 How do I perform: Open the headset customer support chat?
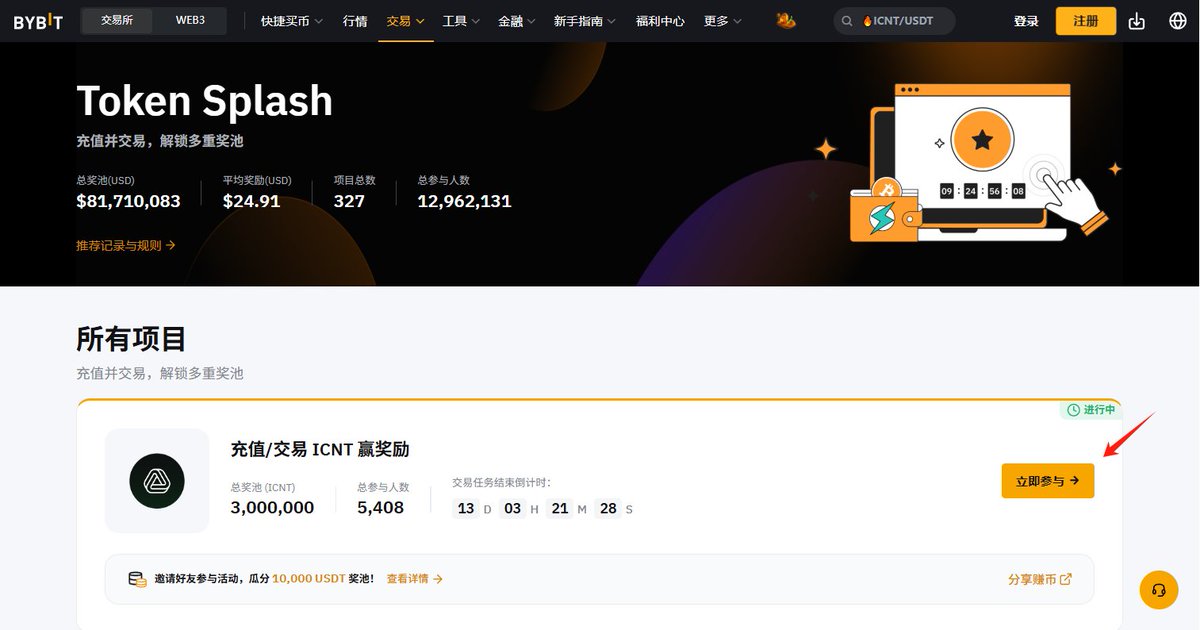(x=1159, y=589)
